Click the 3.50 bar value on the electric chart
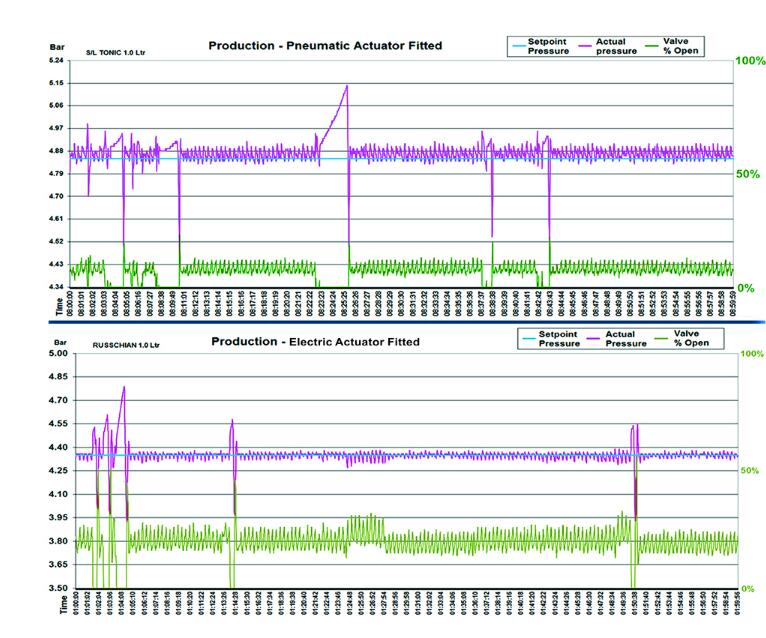 [58, 588]
